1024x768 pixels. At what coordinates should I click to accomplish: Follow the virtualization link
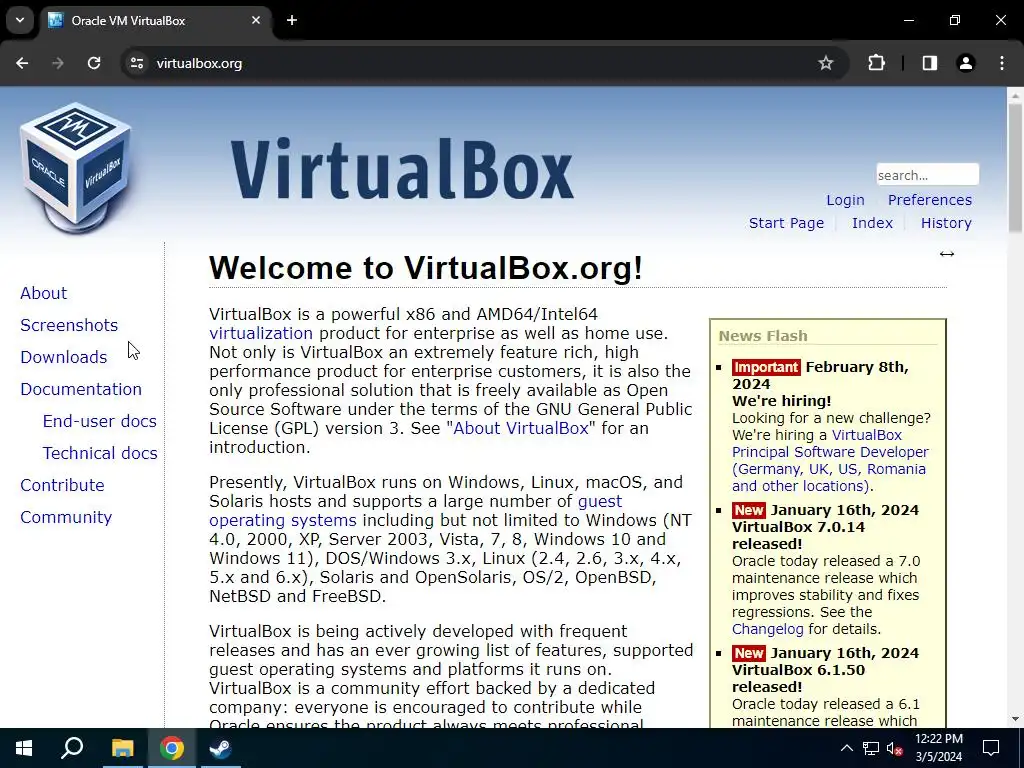click(261, 333)
